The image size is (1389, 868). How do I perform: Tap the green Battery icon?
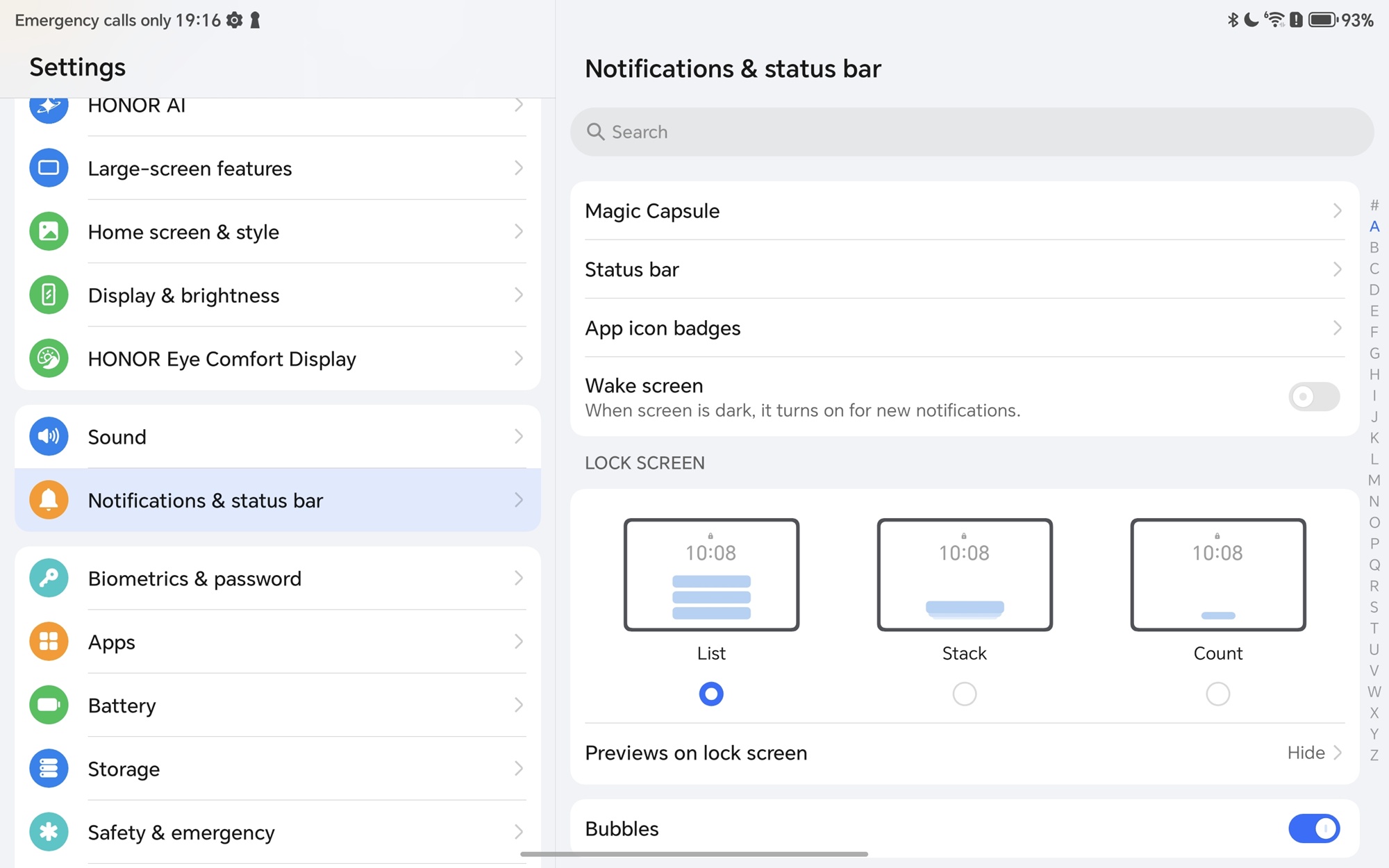49,705
